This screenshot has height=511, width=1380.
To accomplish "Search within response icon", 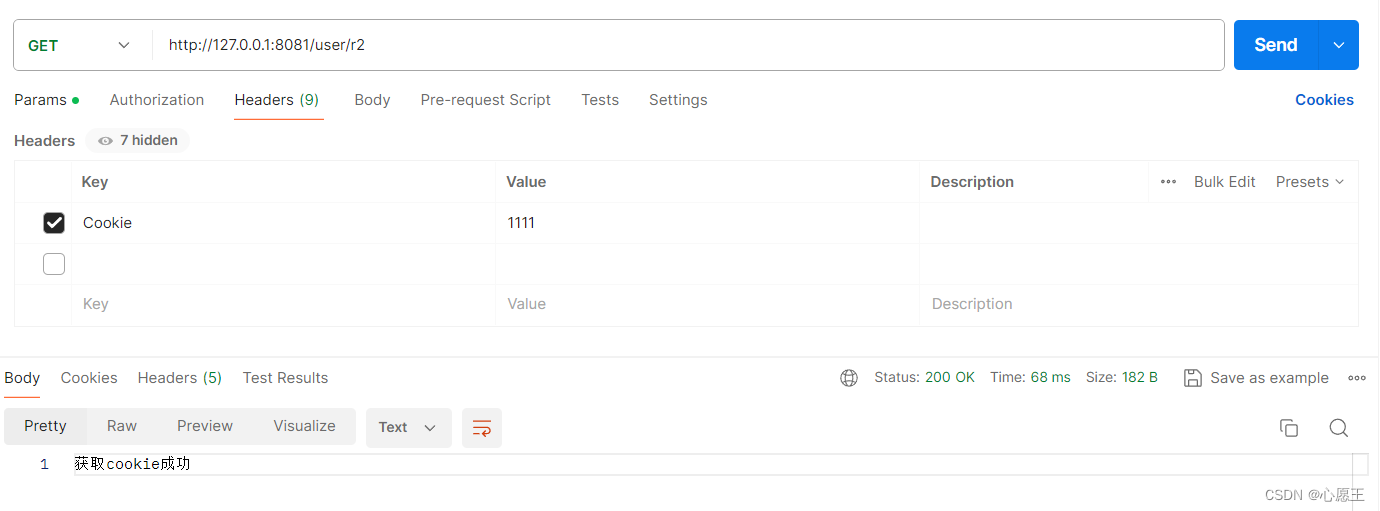I will [x=1339, y=427].
